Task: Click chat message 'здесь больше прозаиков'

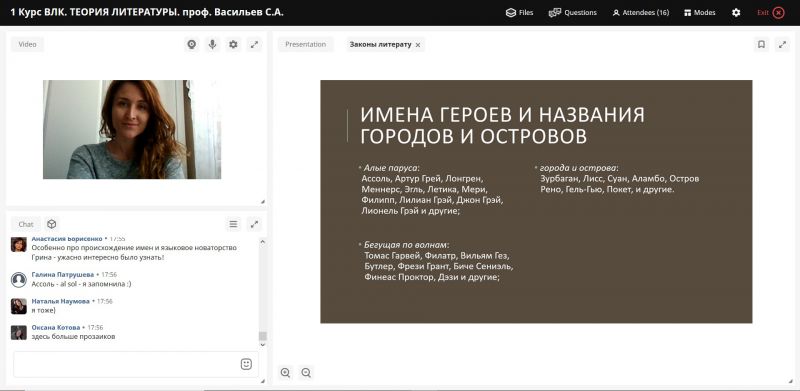Action: click(73, 337)
